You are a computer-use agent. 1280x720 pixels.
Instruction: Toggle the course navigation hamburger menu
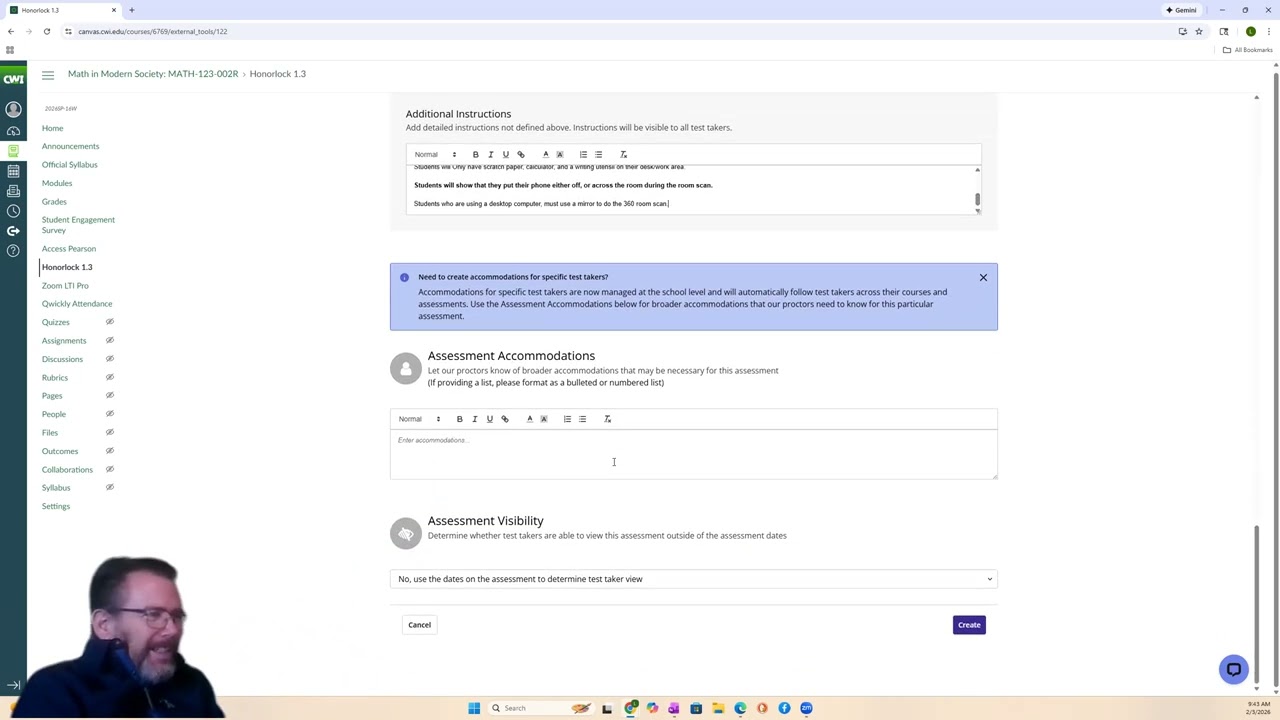[48, 75]
